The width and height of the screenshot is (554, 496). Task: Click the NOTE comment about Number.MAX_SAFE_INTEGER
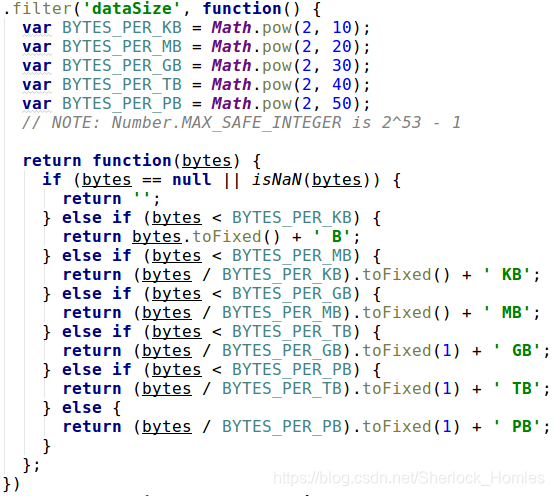[x=242, y=123]
